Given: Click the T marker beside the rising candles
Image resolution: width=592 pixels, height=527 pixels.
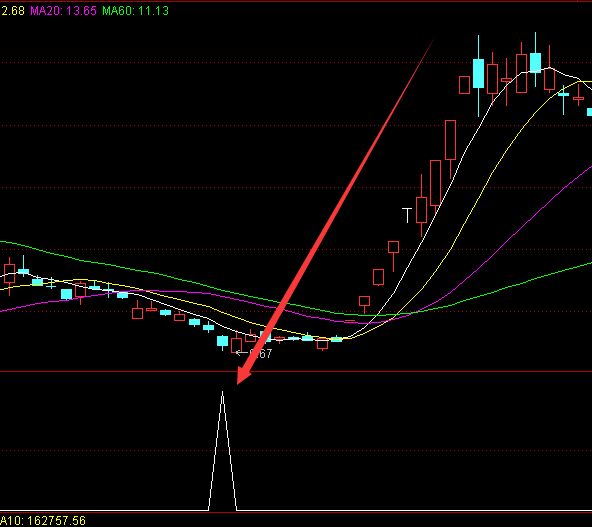Looking at the screenshot, I should coord(407,215).
